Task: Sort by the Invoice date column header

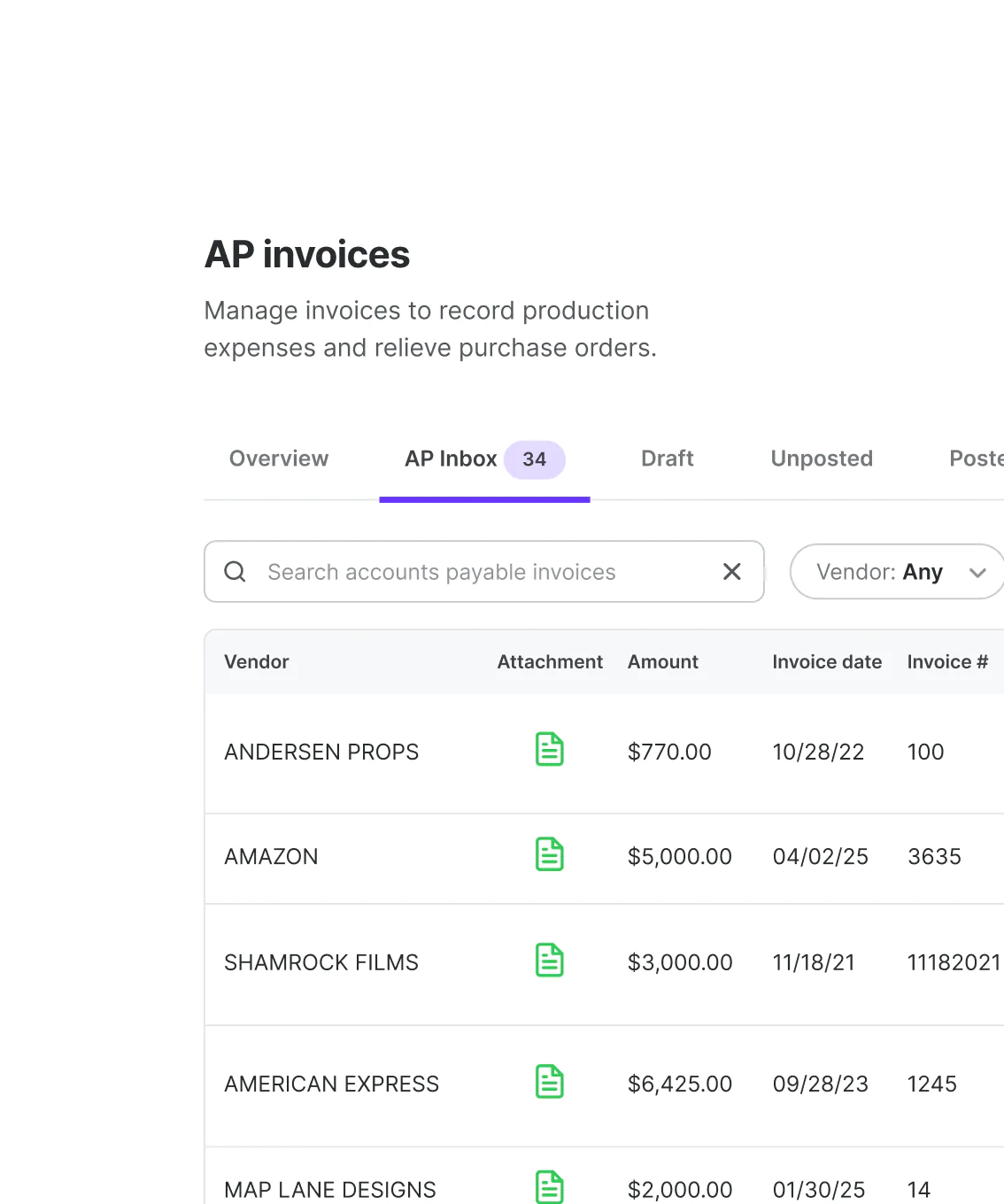Action: 827,662
